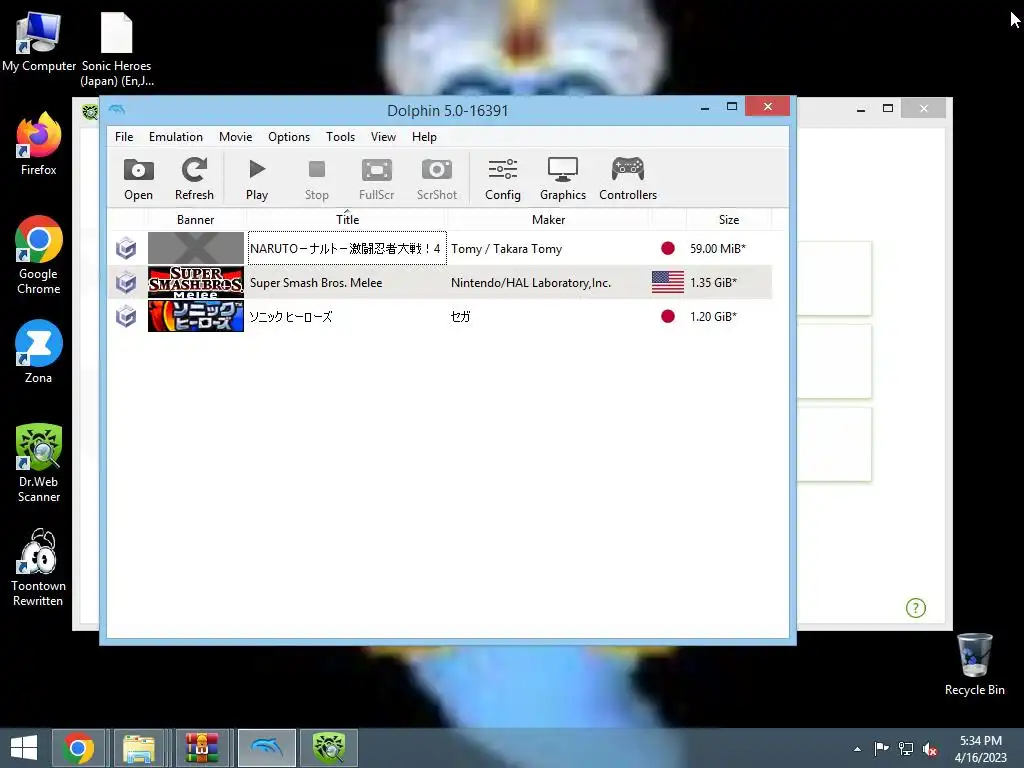This screenshot has width=1024, height=768.
Task: Click the muted volume tray icon
Action: pos(929,749)
